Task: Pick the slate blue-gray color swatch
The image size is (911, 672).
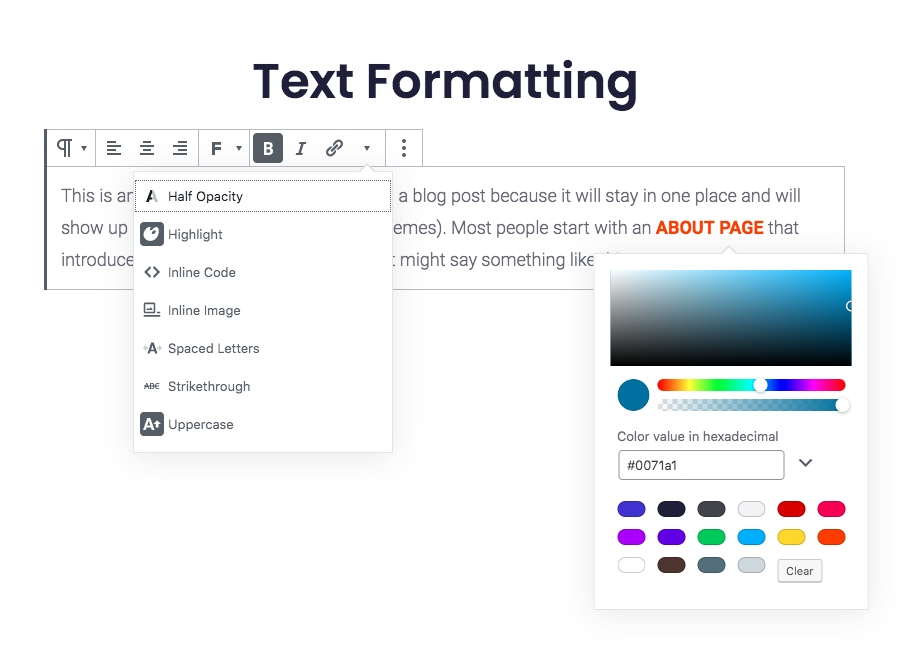Action: pos(712,565)
